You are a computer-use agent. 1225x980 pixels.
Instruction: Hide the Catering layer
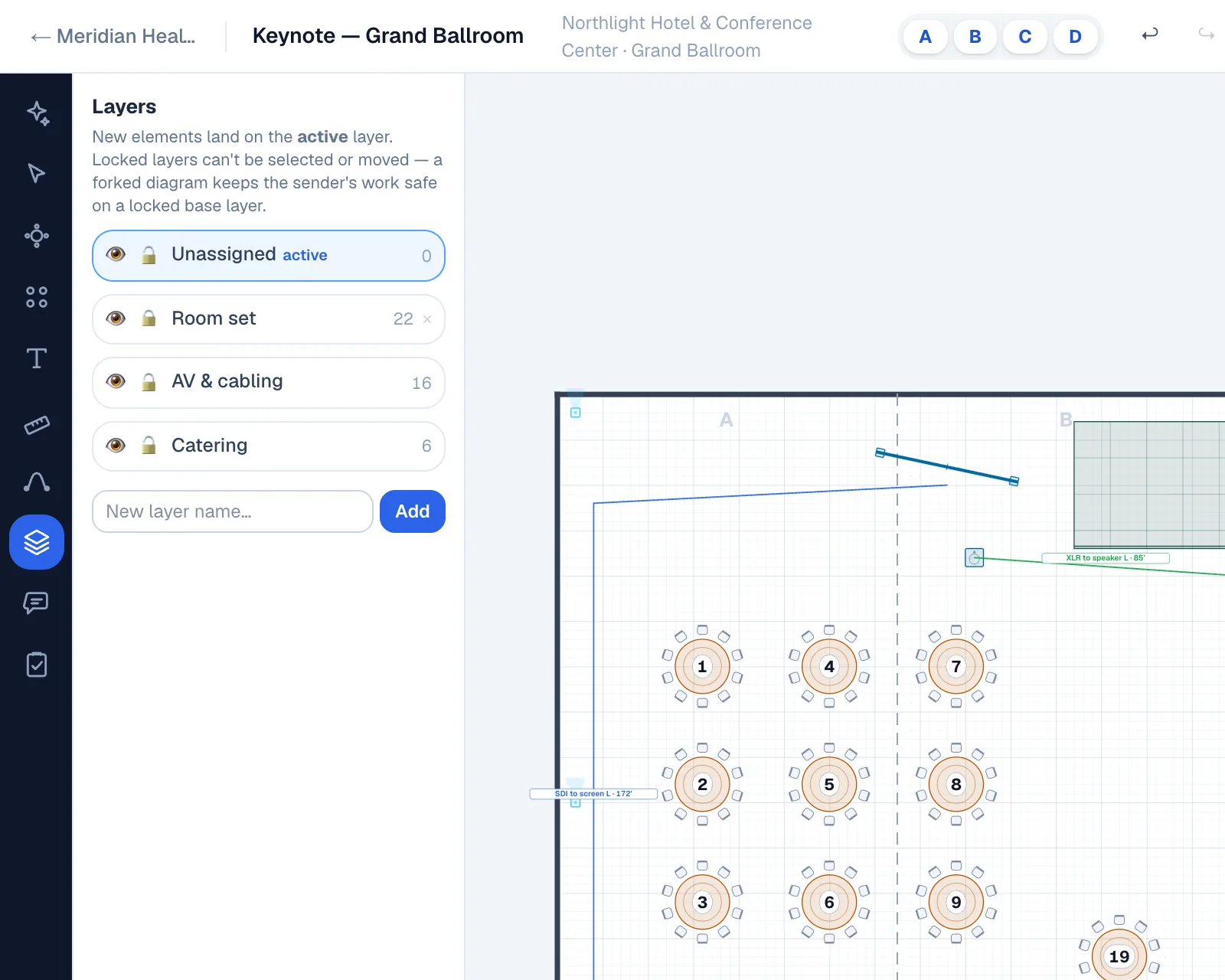click(116, 446)
